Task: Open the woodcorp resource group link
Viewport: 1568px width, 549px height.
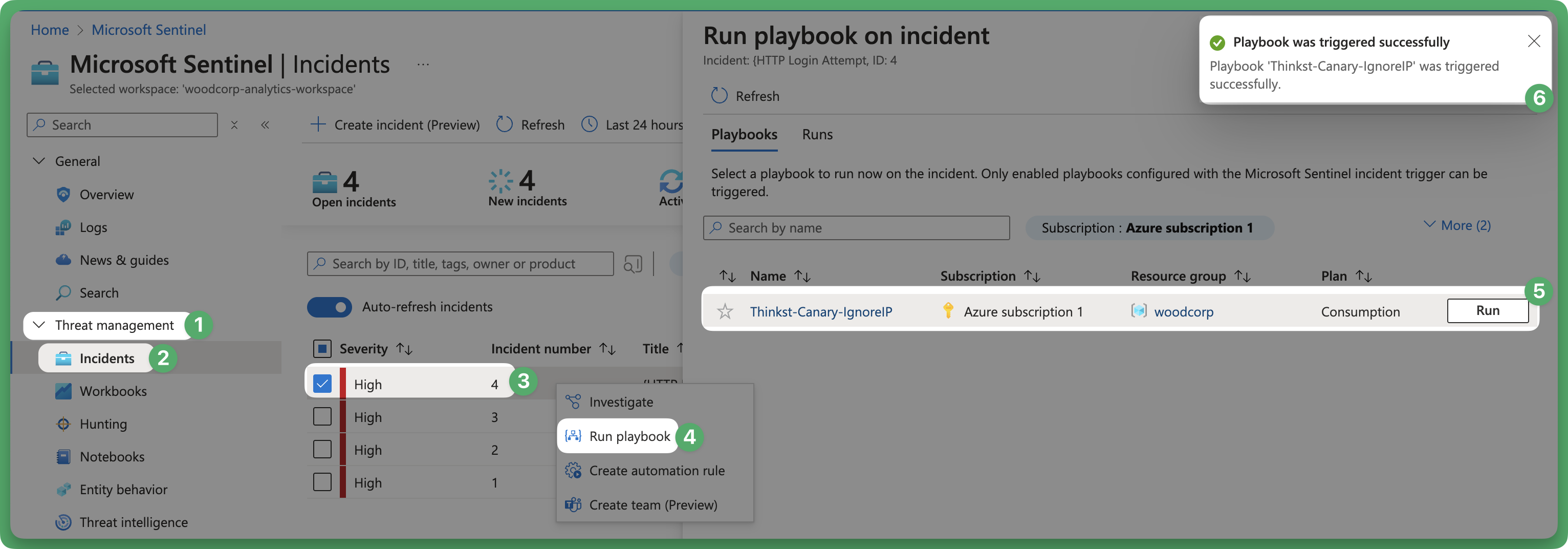Action: [1183, 312]
